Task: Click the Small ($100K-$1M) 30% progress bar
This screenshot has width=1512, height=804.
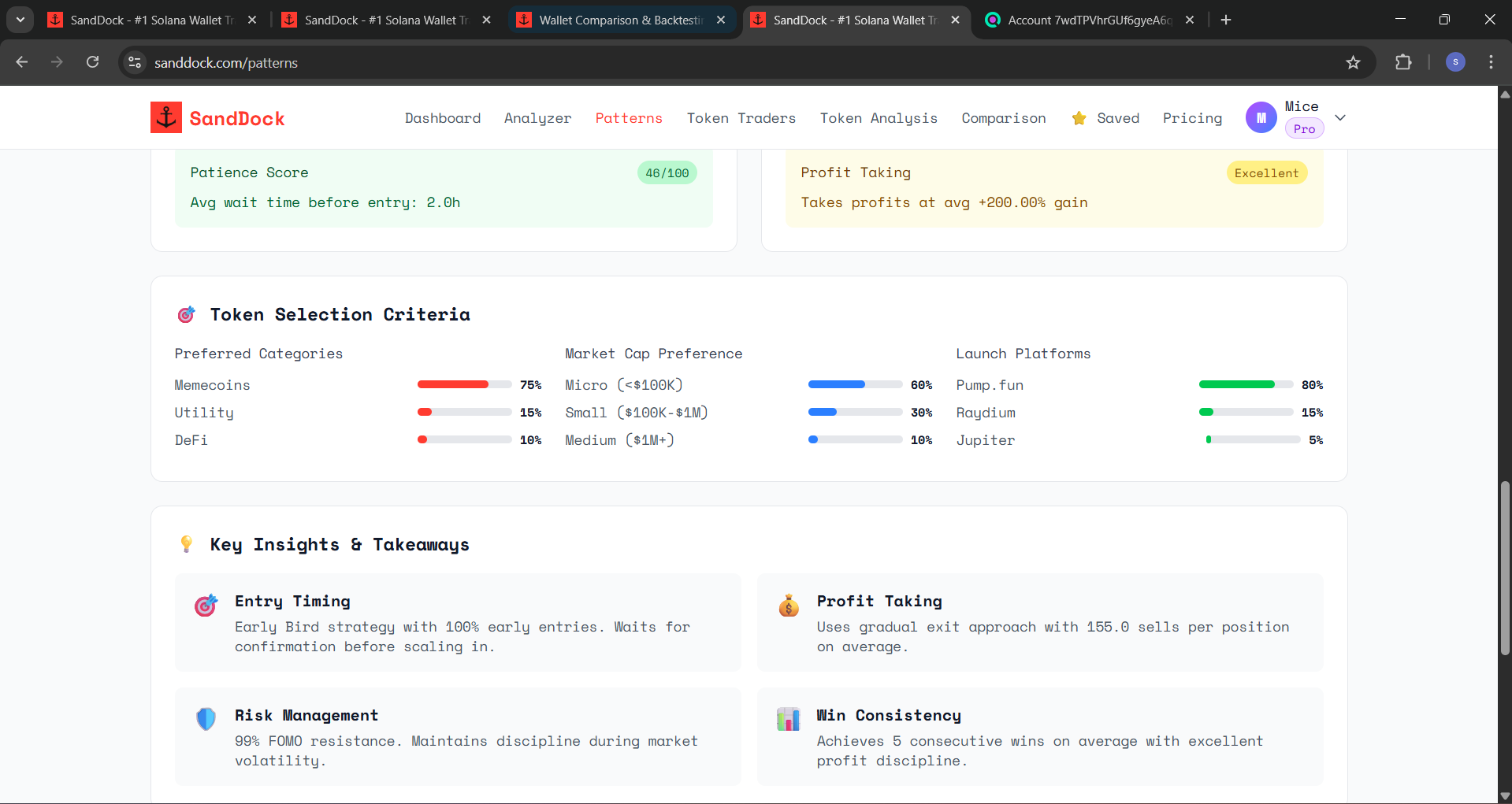Action: click(x=855, y=412)
